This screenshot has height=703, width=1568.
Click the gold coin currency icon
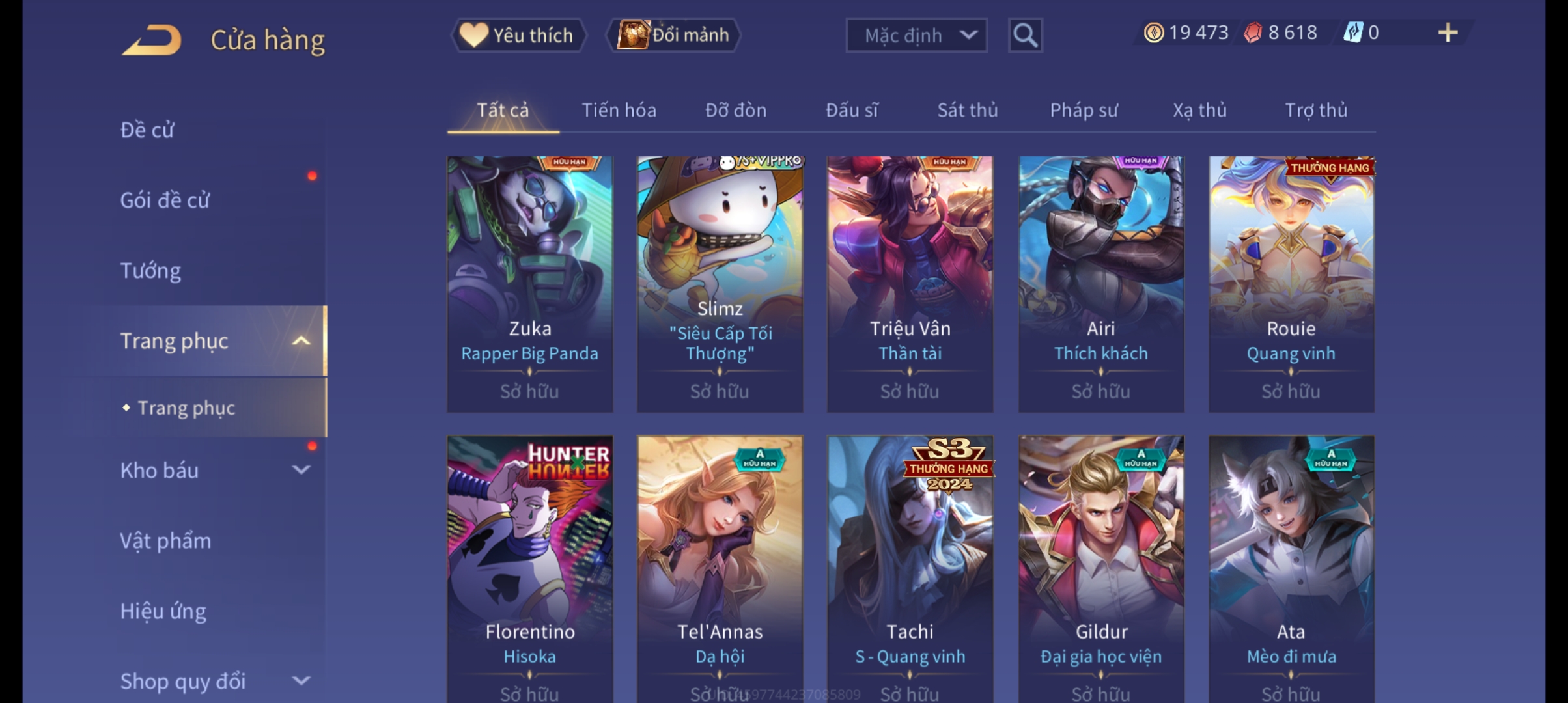pos(1153,33)
